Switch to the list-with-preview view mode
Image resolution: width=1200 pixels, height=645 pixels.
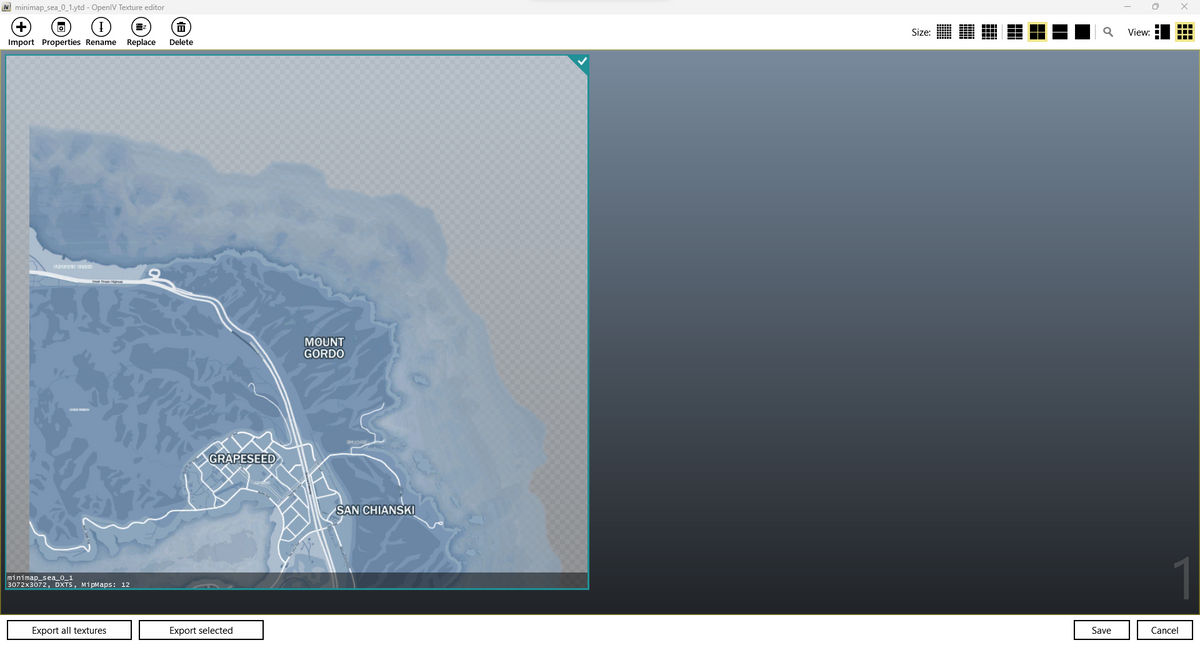[1162, 32]
